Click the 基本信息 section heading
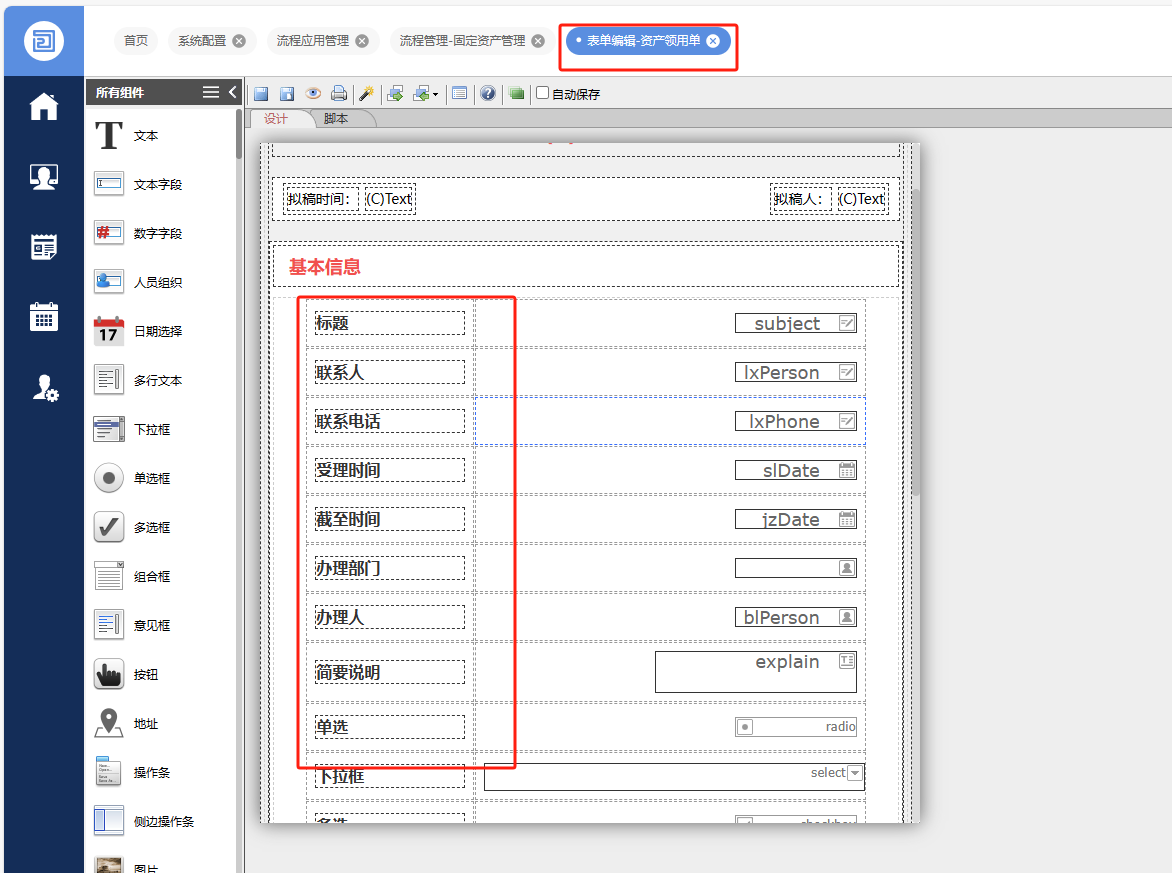Screen dimensions: 1172x873 pos(324,267)
